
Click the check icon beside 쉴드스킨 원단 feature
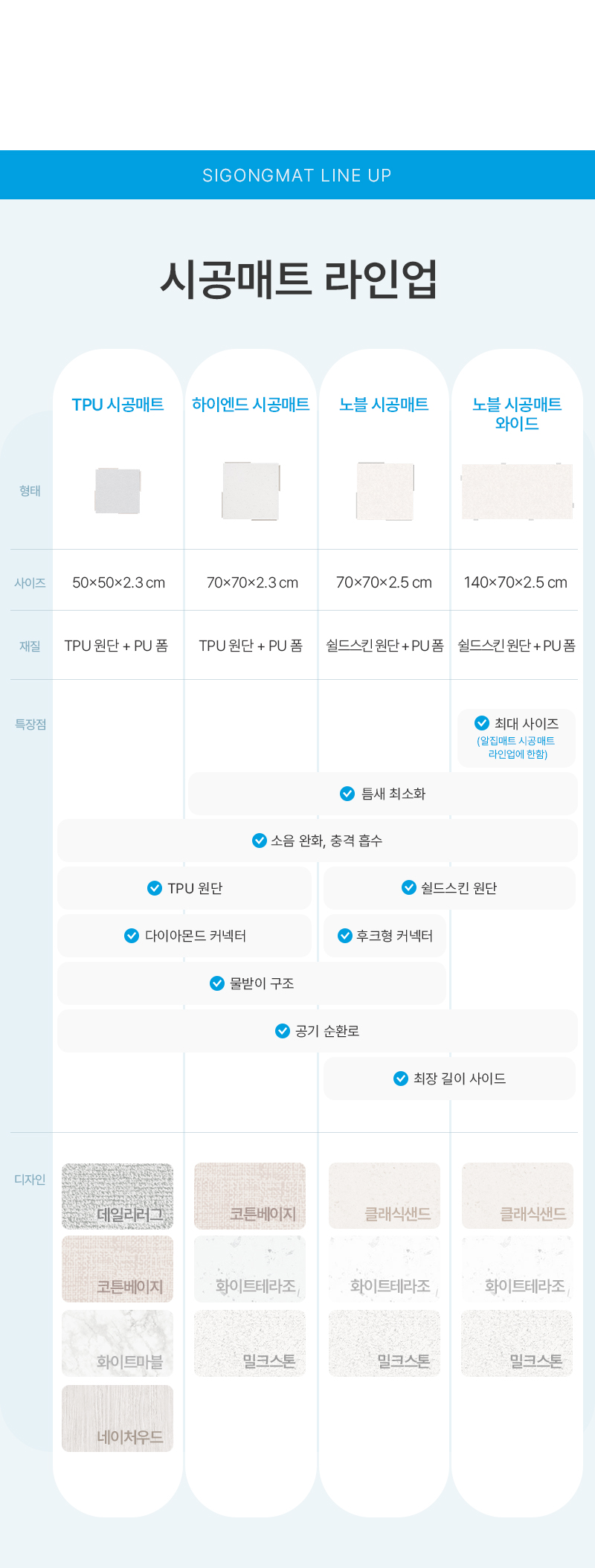click(x=409, y=887)
